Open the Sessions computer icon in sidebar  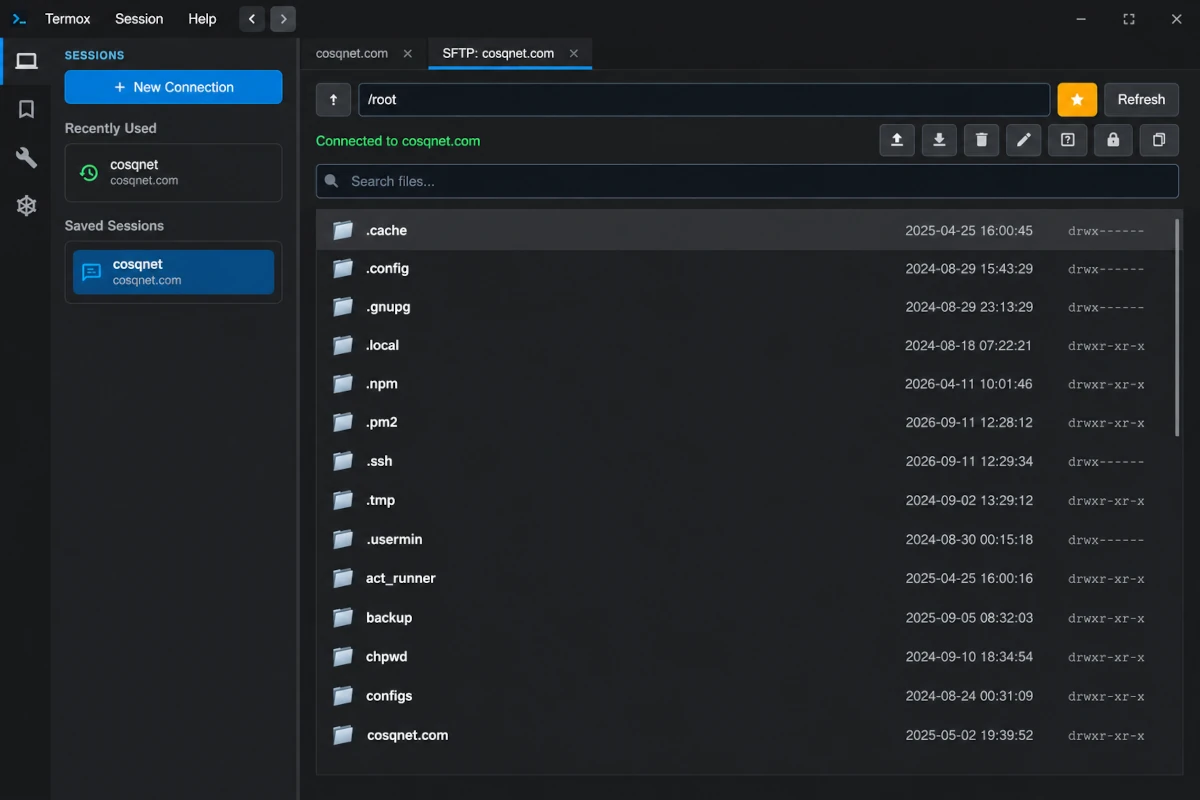coord(27,61)
